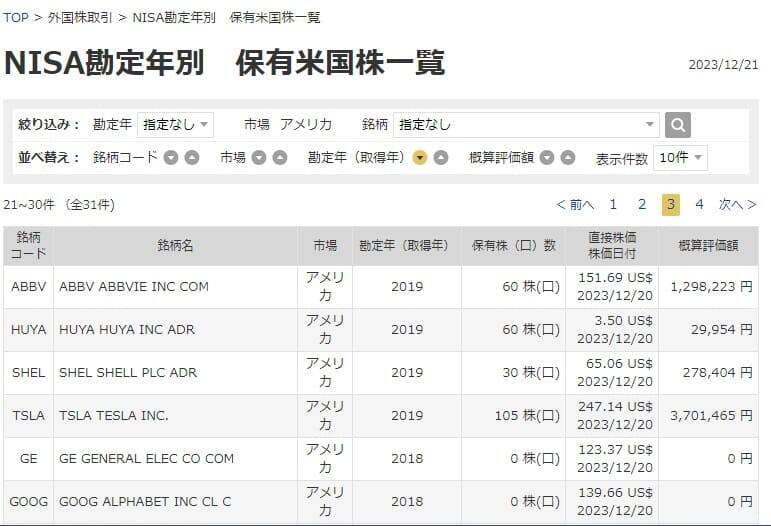771x526 pixels.
Task: Sort 市場 ascending arrow
Action: [x=280, y=158]
